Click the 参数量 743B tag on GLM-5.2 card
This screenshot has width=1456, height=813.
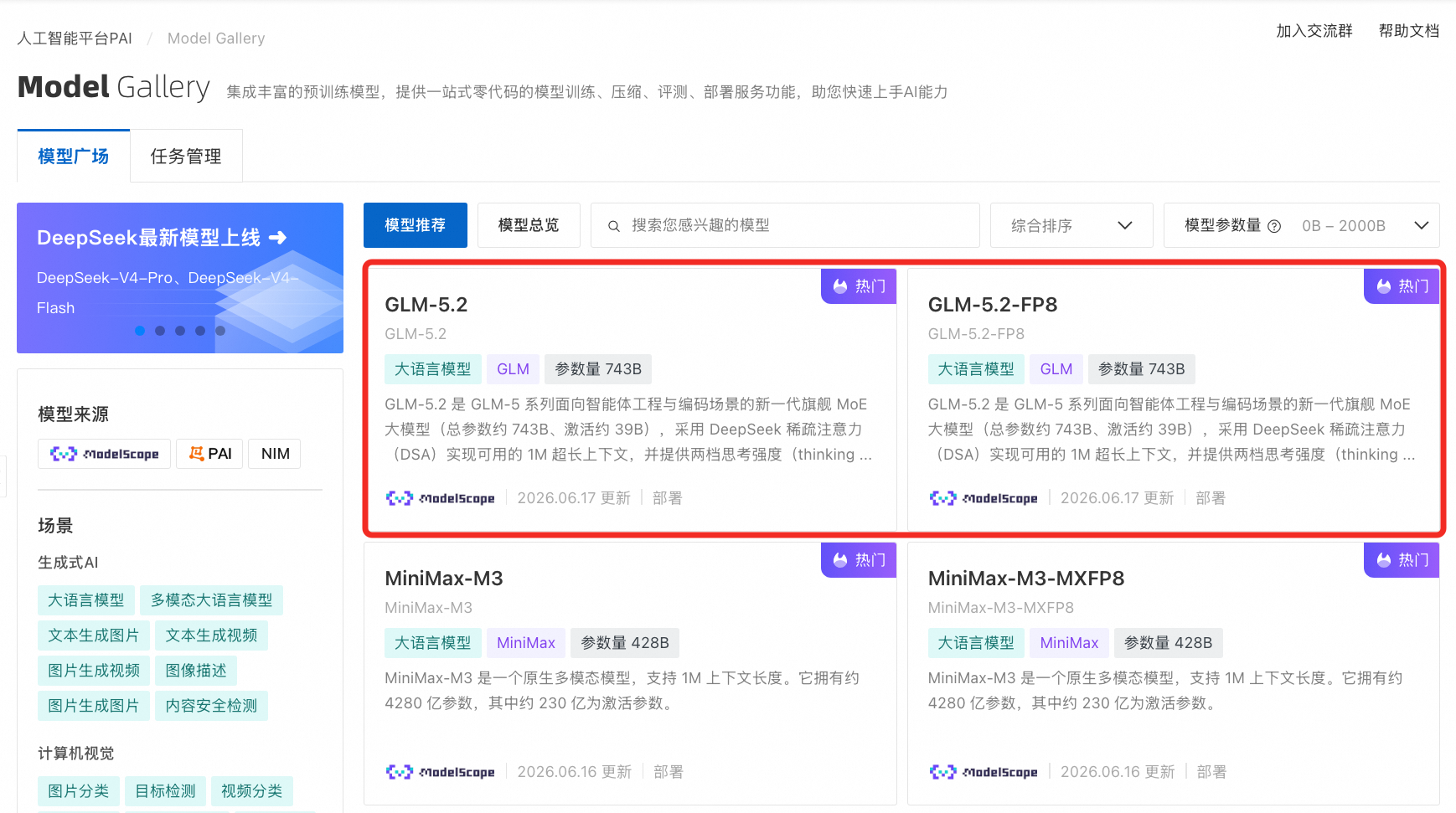tap(598, 369)
